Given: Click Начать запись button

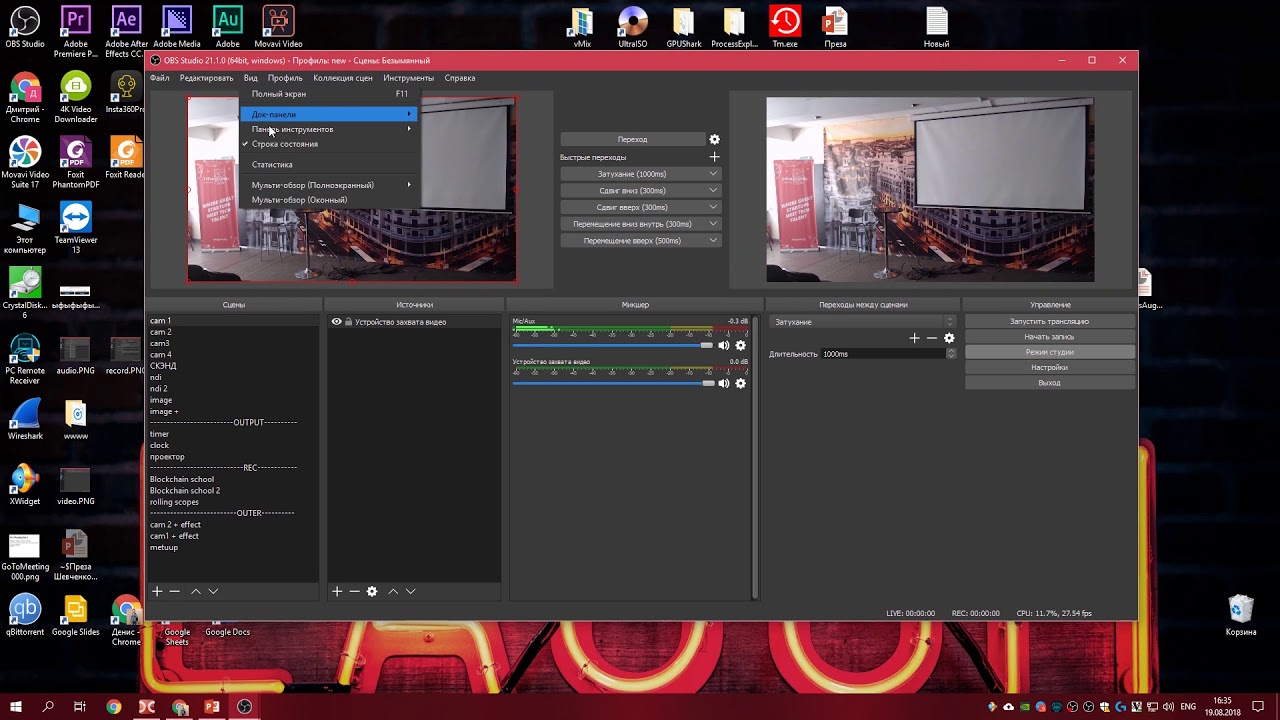Looking at the screenshot, I should (x=1050, y=337).
